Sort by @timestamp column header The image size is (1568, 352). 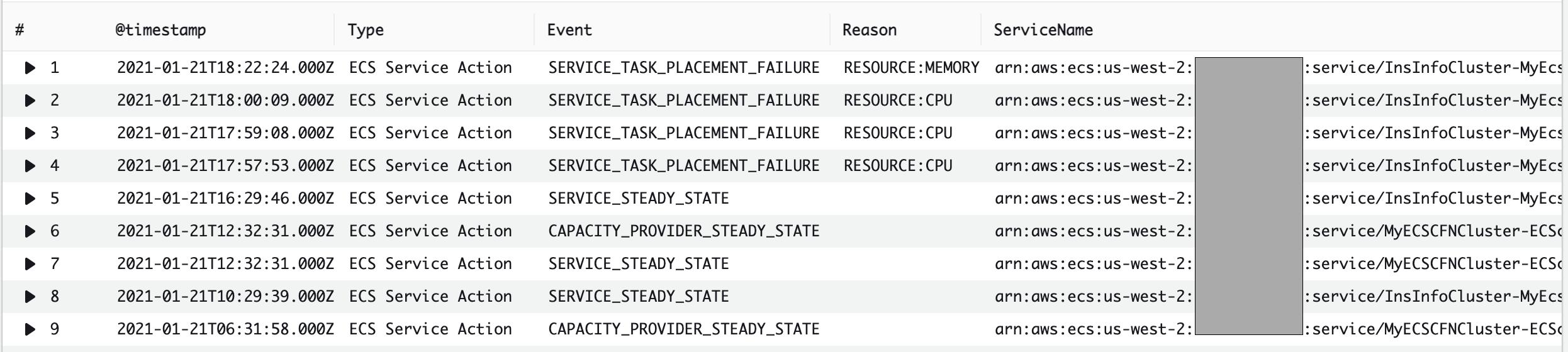click(x=160, y=30)
